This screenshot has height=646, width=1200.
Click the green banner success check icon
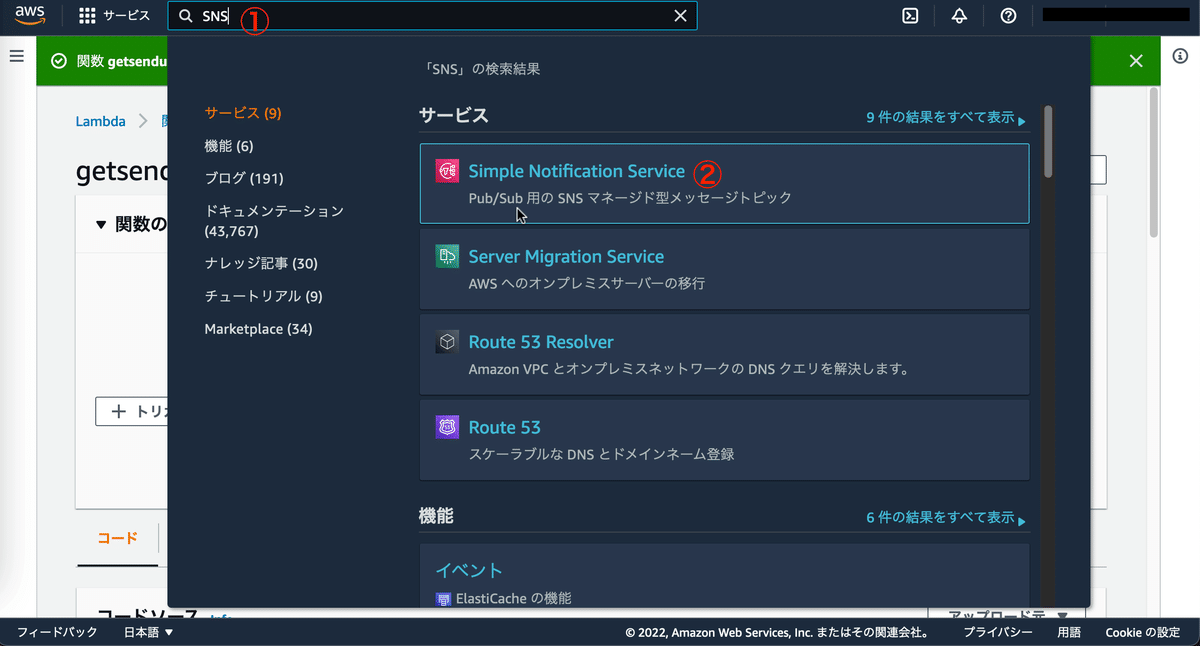pyautogui.click(x=59, y=61)
